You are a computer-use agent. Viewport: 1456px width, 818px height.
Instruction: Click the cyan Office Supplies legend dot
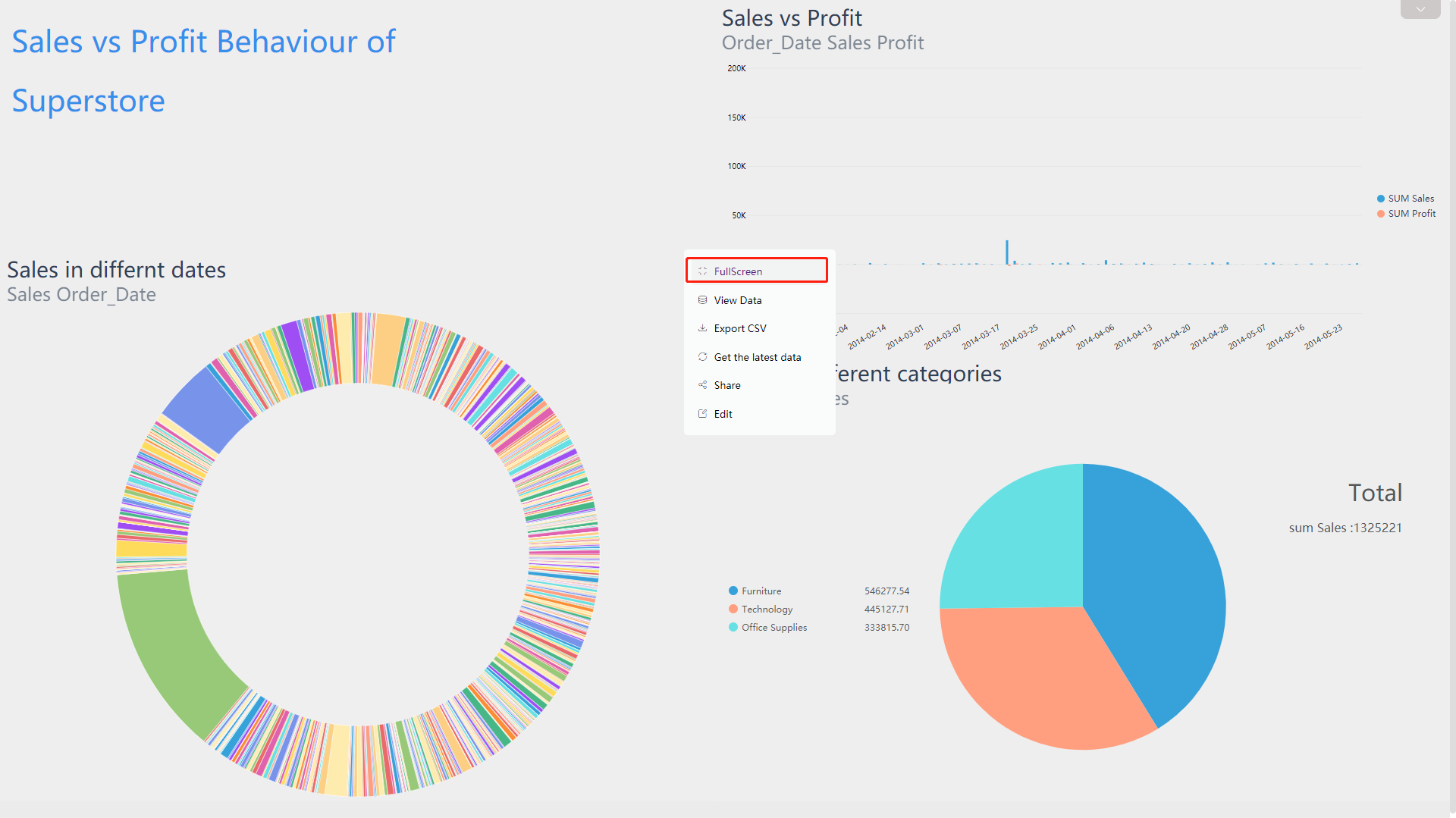[x=733, y=627]
